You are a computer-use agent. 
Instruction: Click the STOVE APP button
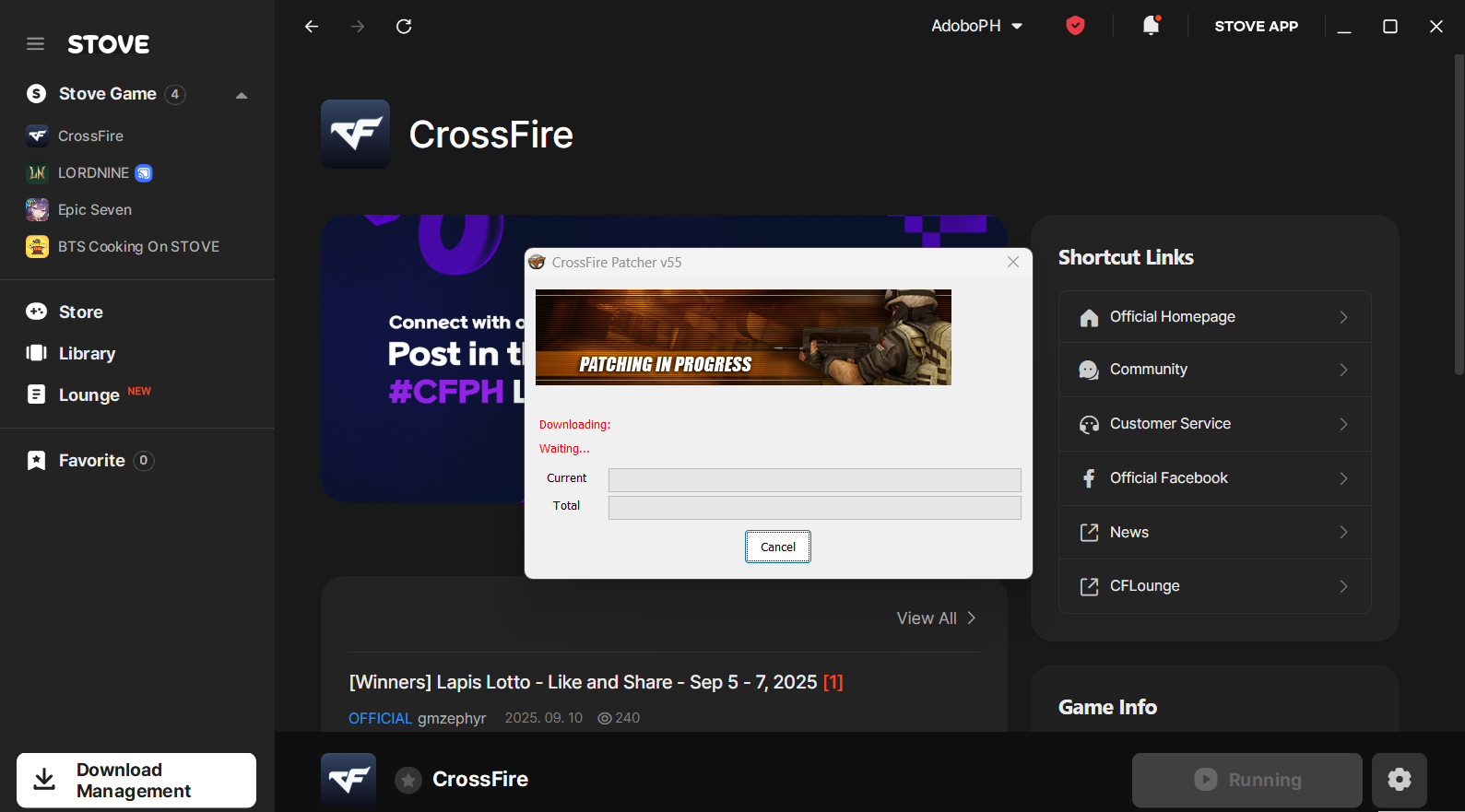(x=1256, y=26)
